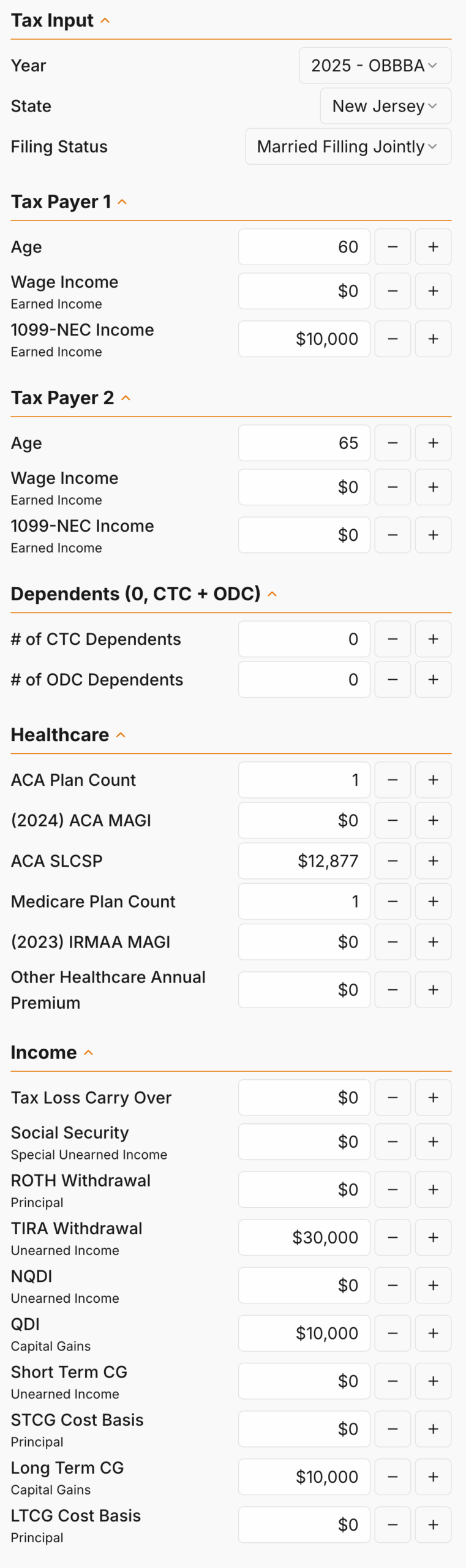Image resolution: width=466 pixels, height=1568 pixels.
Task: Decrease Tax Payer 2 Age with minus
Action: click(x=393, y=443)
